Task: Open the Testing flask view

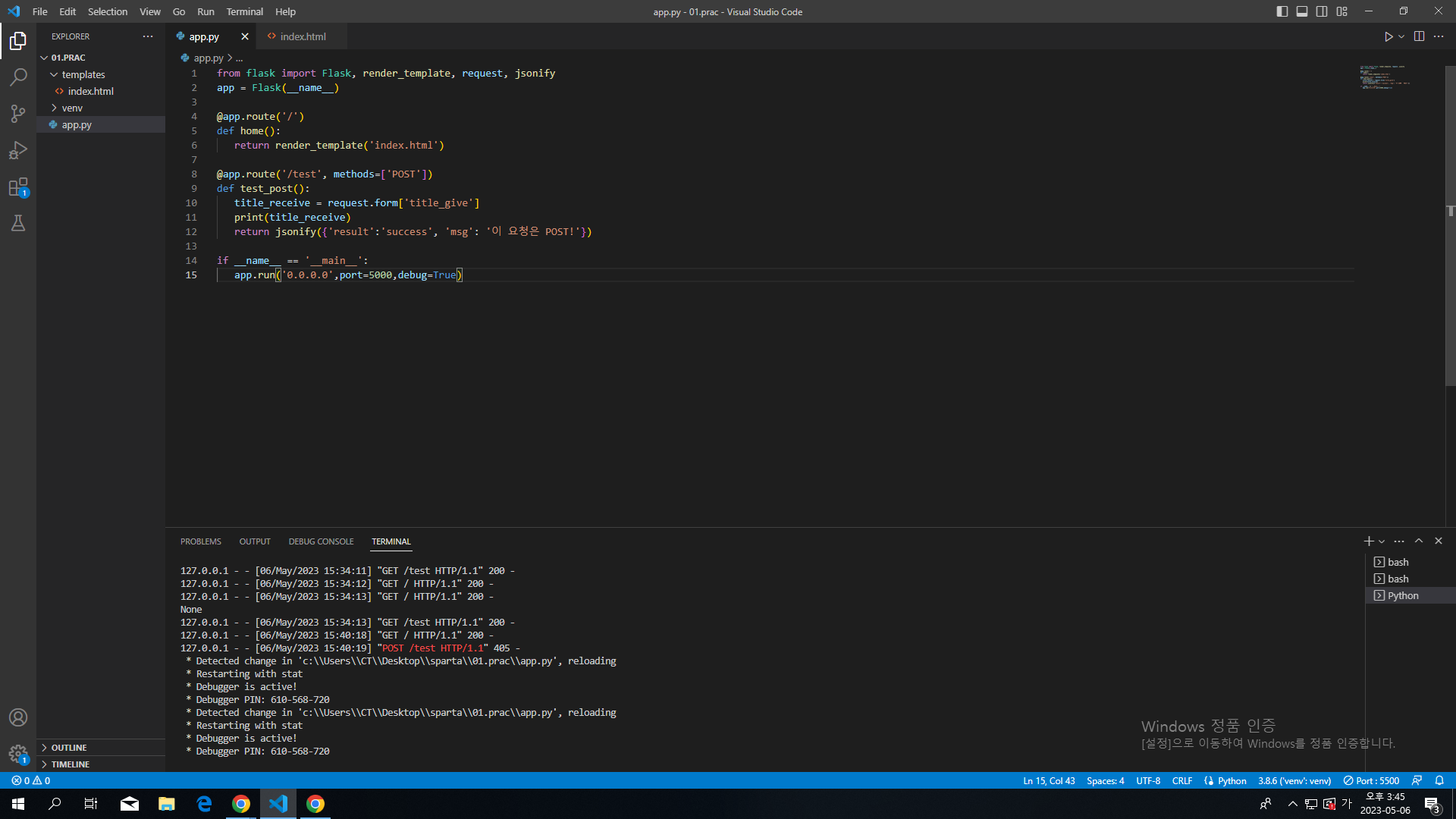Action: (18, 223)
